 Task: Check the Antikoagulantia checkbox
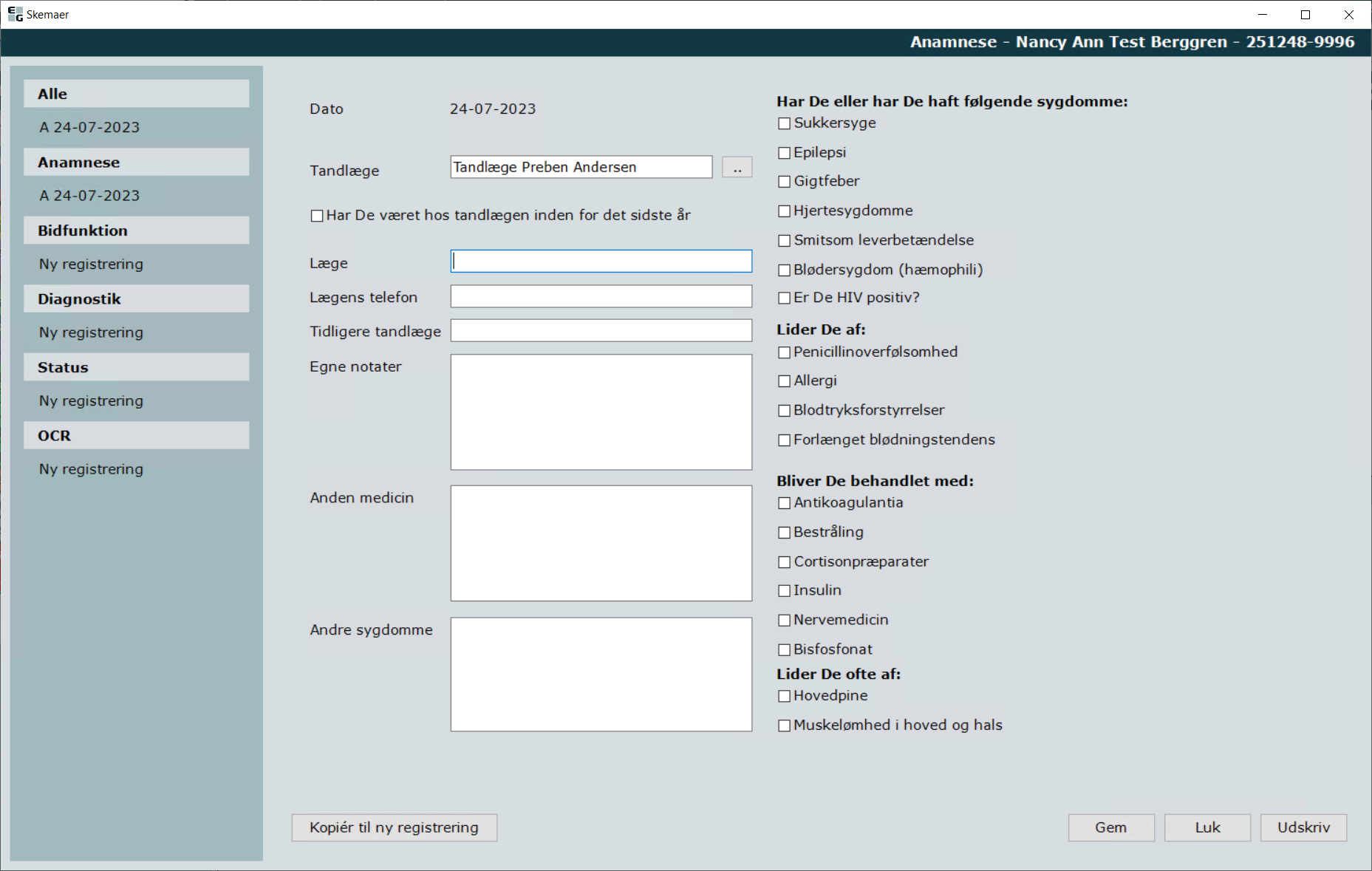(x=785, y=503)
